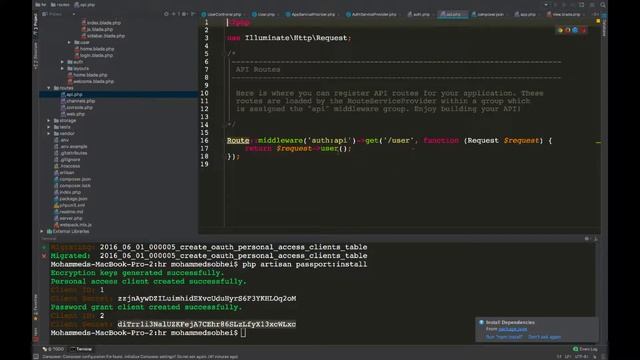The height and width of the screenshot is (360, 640).
Task: Click the Route keyword on line 16
Action: pyautogui.click(x=238, y=140)
